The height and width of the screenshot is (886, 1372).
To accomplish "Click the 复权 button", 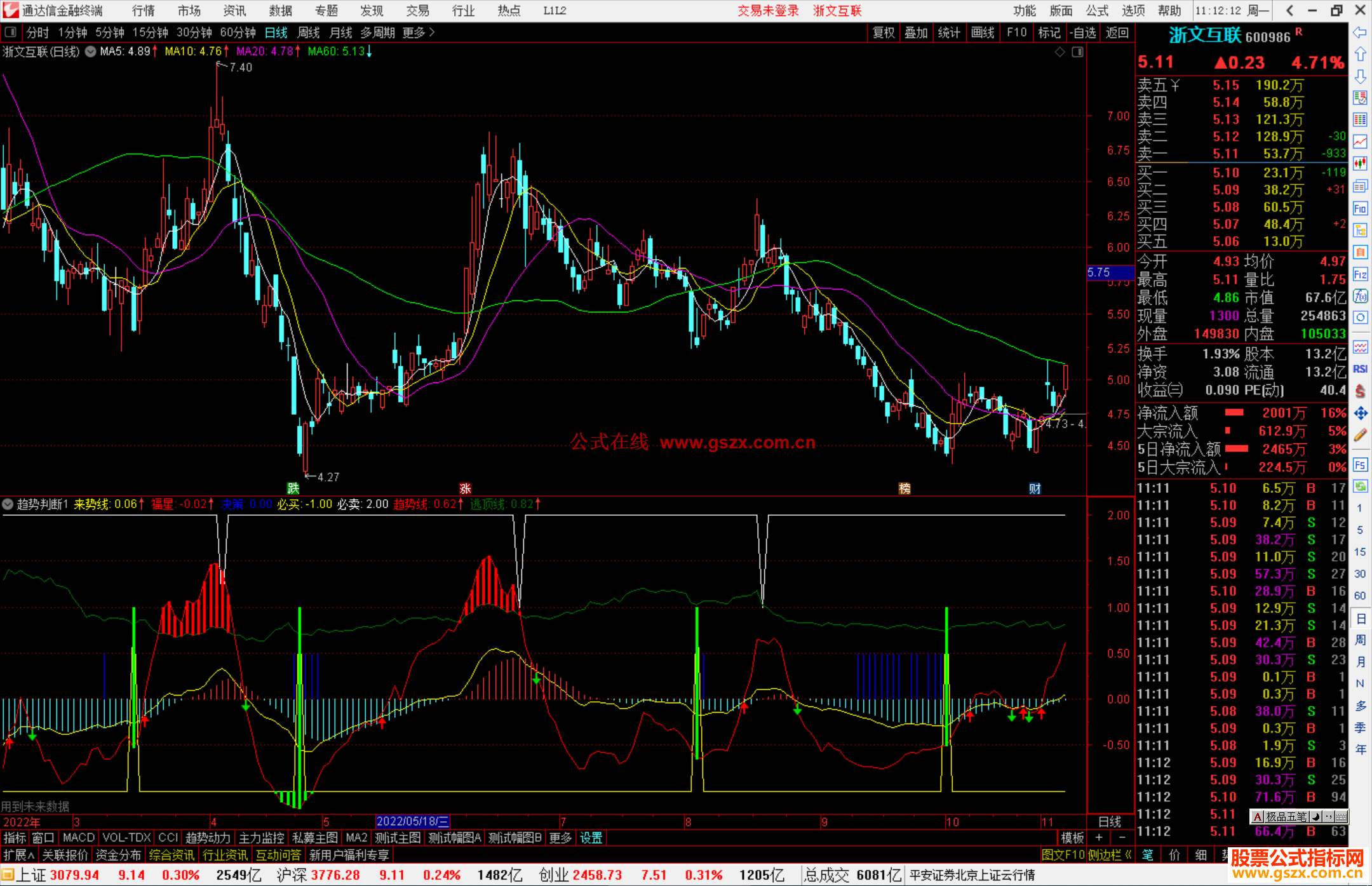I will coord(883,32).
